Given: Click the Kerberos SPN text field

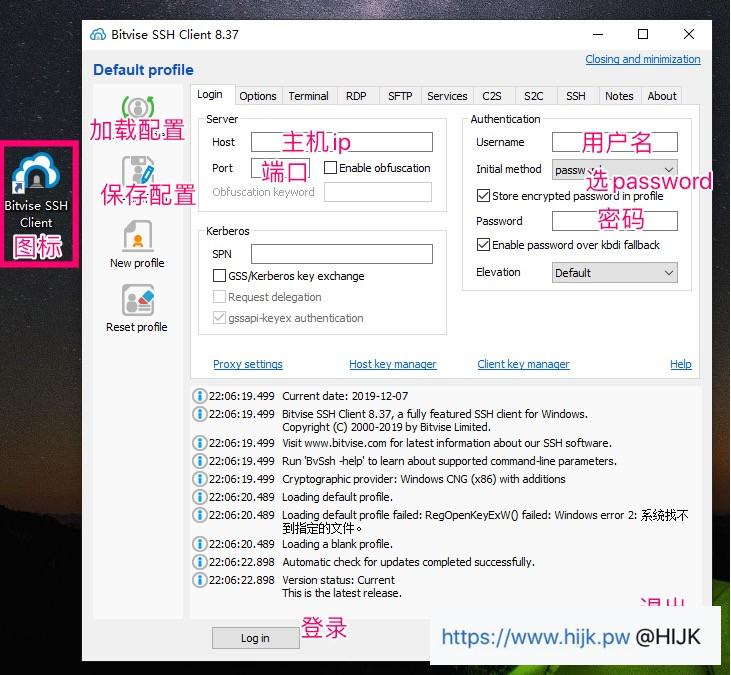Looking at the screenshot, I should [341, 254].
